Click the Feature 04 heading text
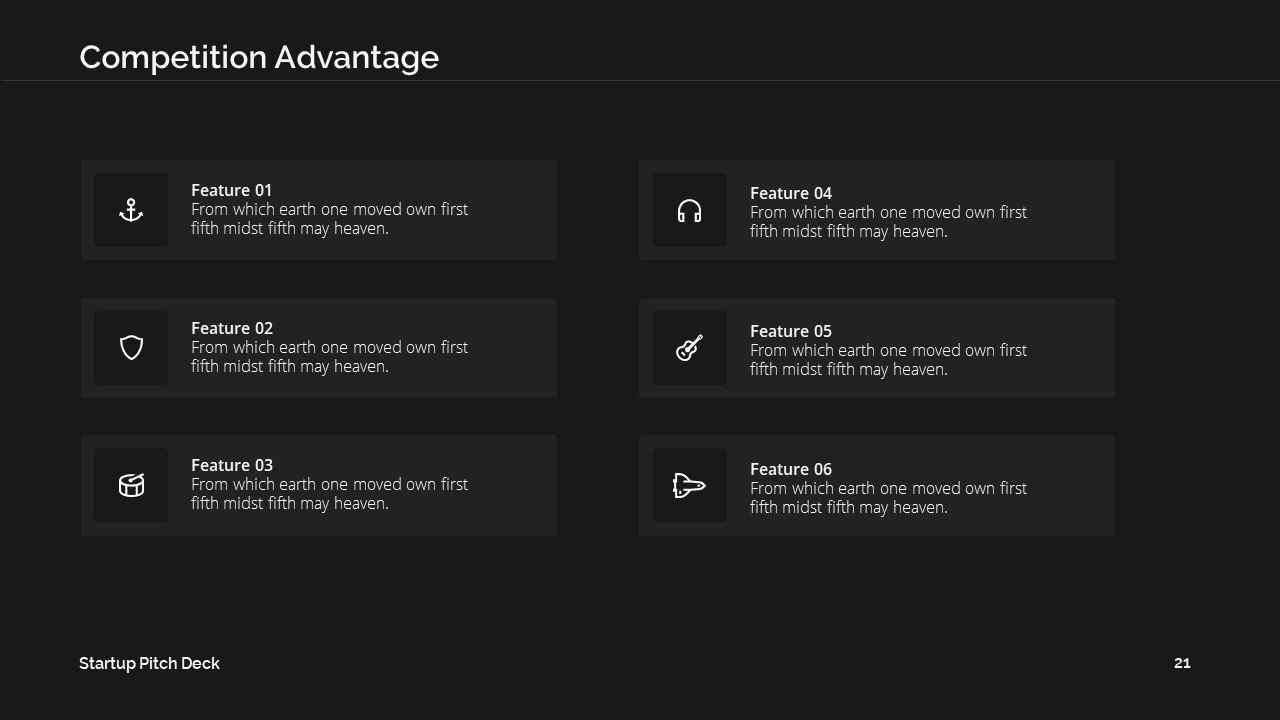Screen dimensions: 1280x720 tap(790, 193)
